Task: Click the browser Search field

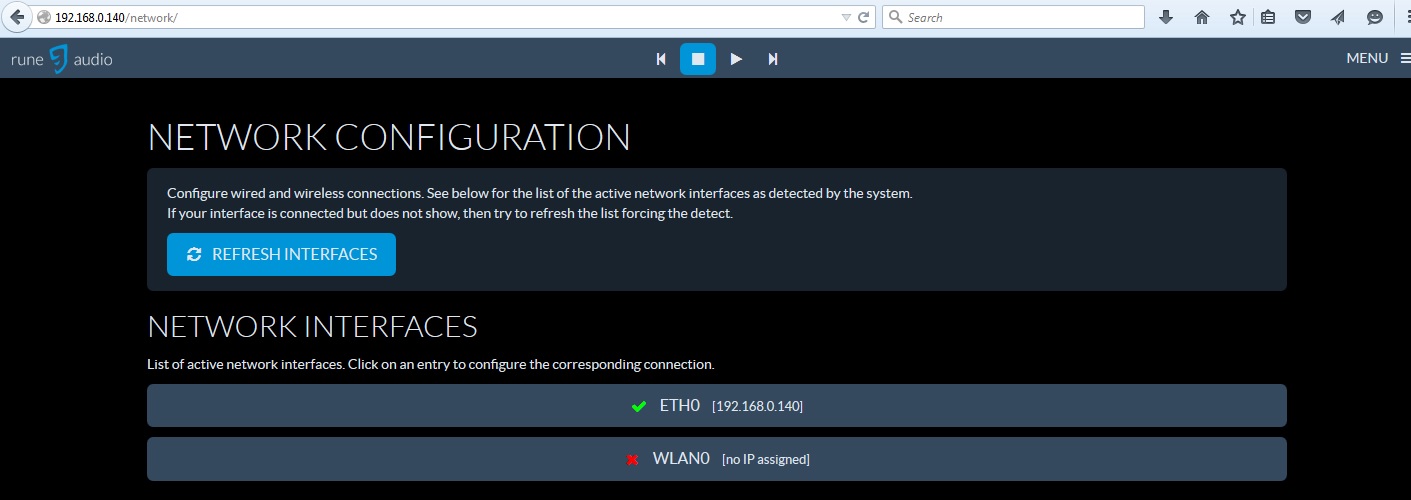Action: 1013,17
